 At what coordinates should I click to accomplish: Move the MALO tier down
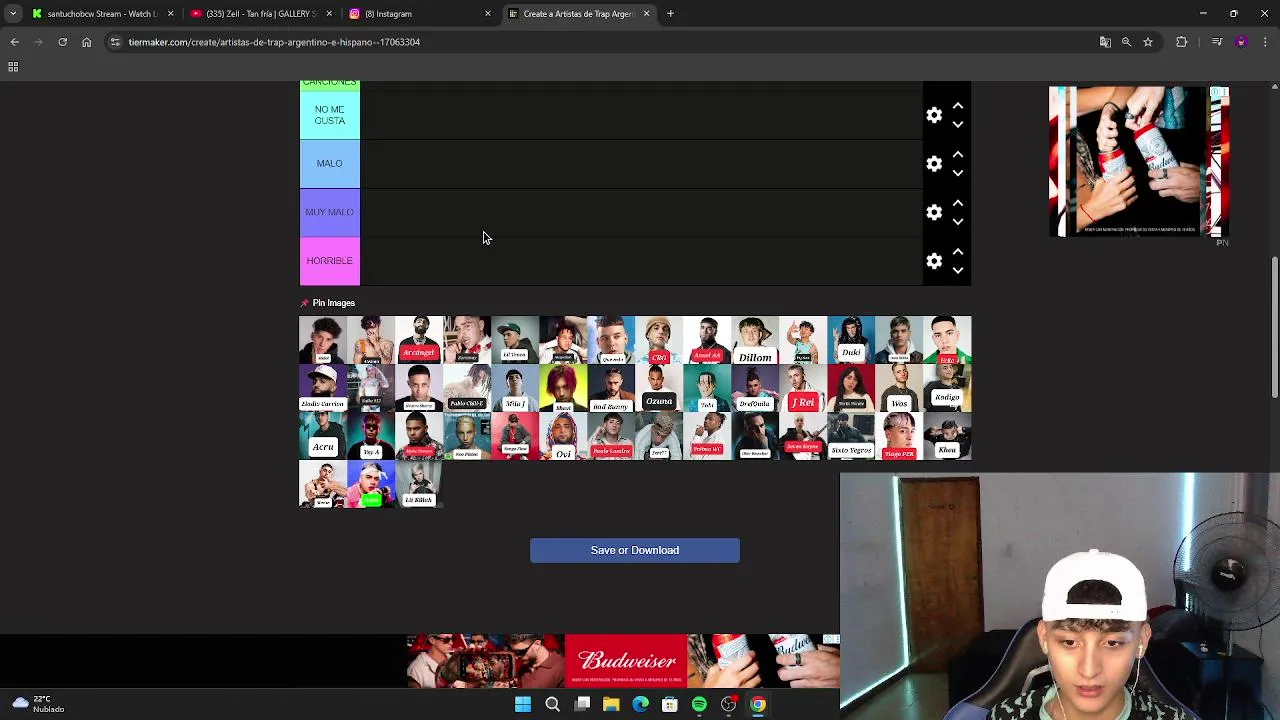point(958,174)
